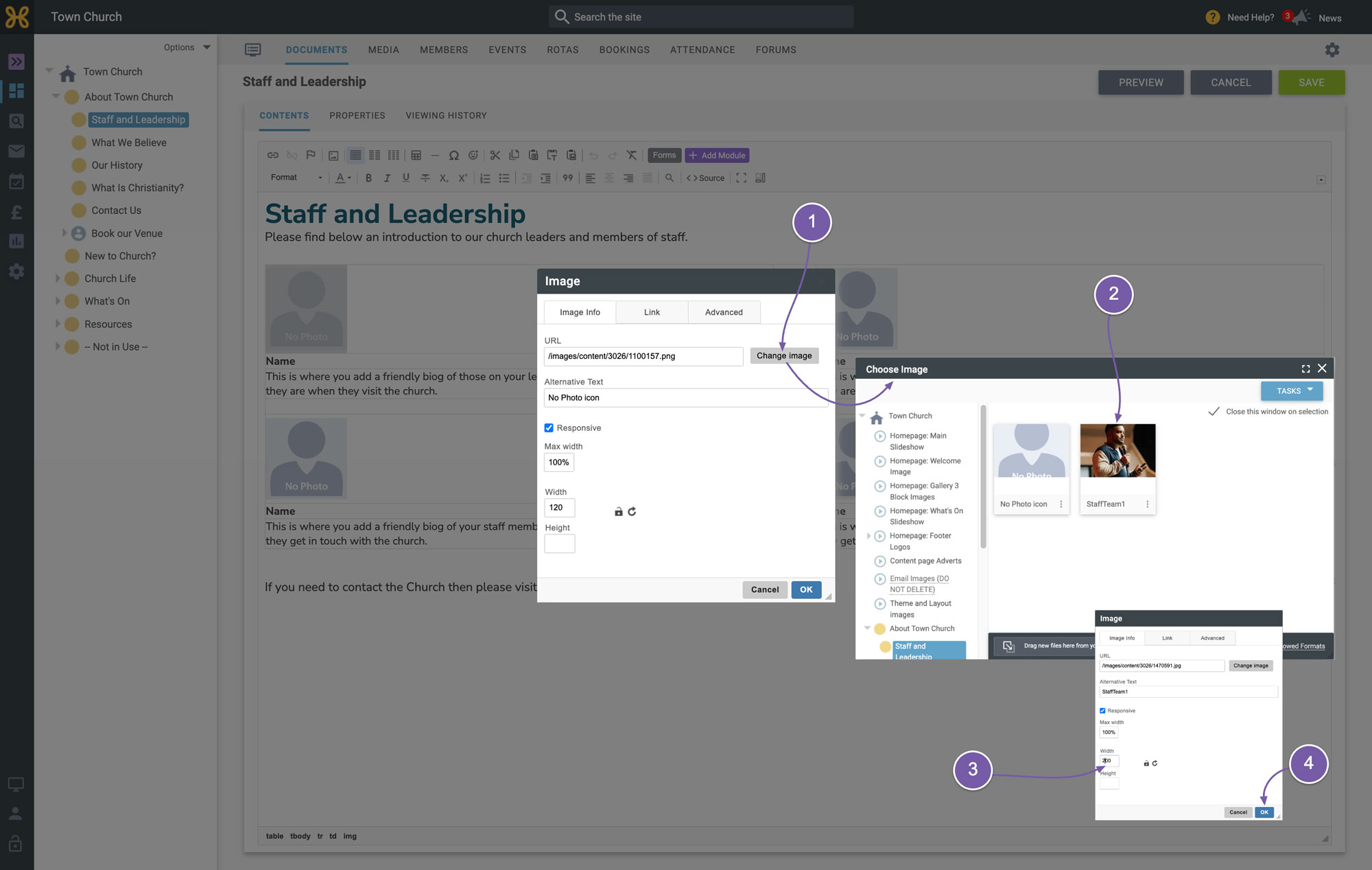
Task: Expand the Resources tree node
Action: 58,324
